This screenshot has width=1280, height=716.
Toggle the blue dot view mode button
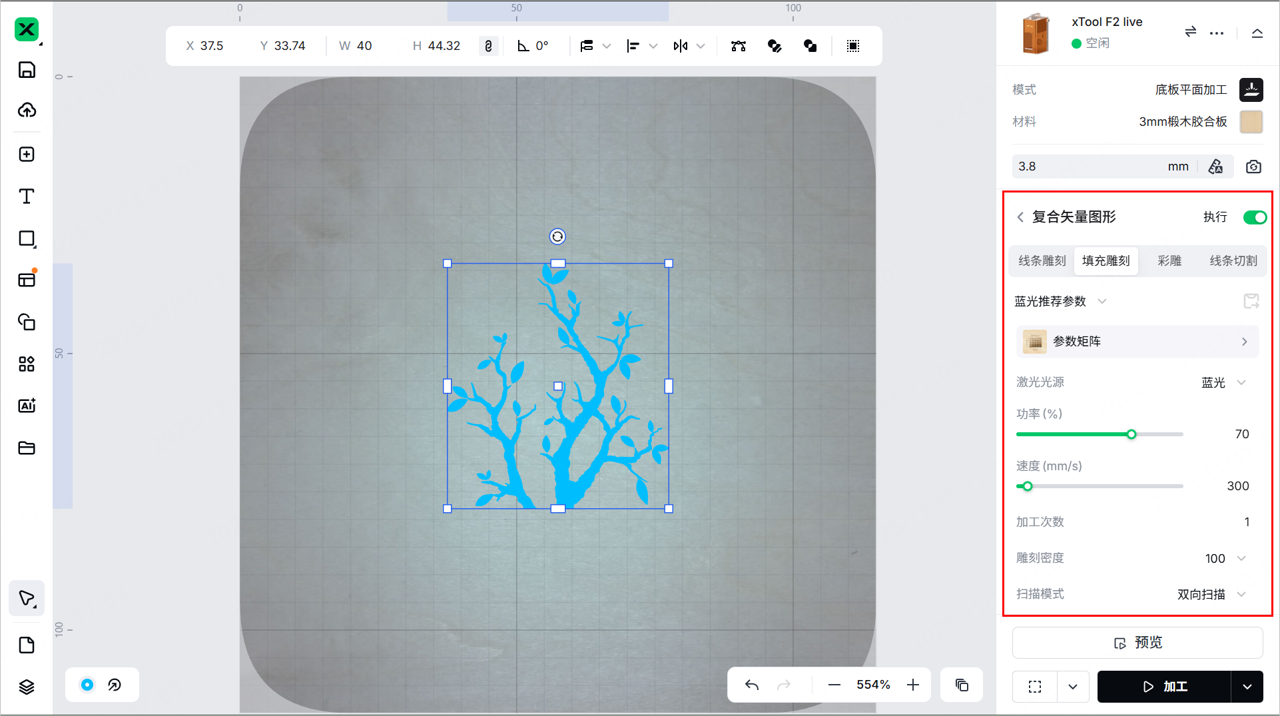[x=87, y=685]
